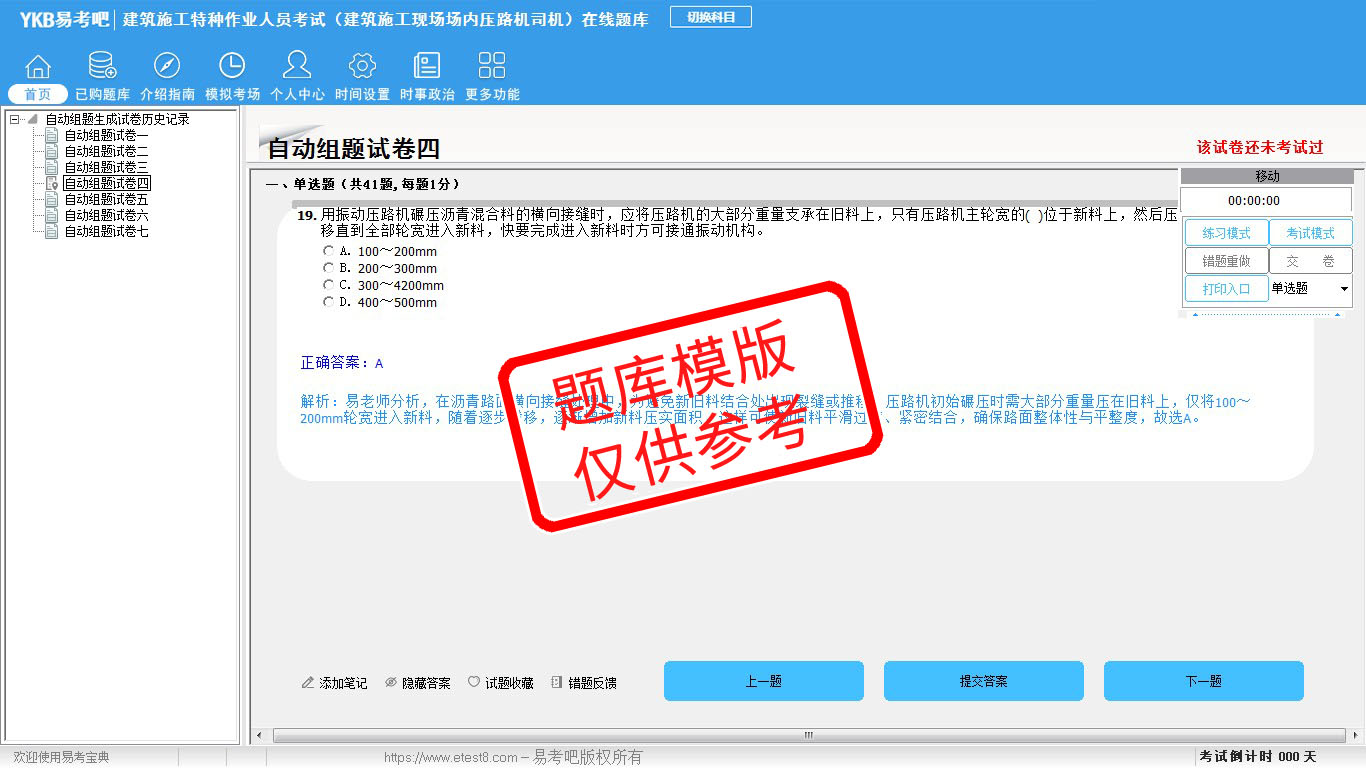Open 已购题库 database icon
Image resolution: width=1366 pixels, height=768 pixels.
102,66
